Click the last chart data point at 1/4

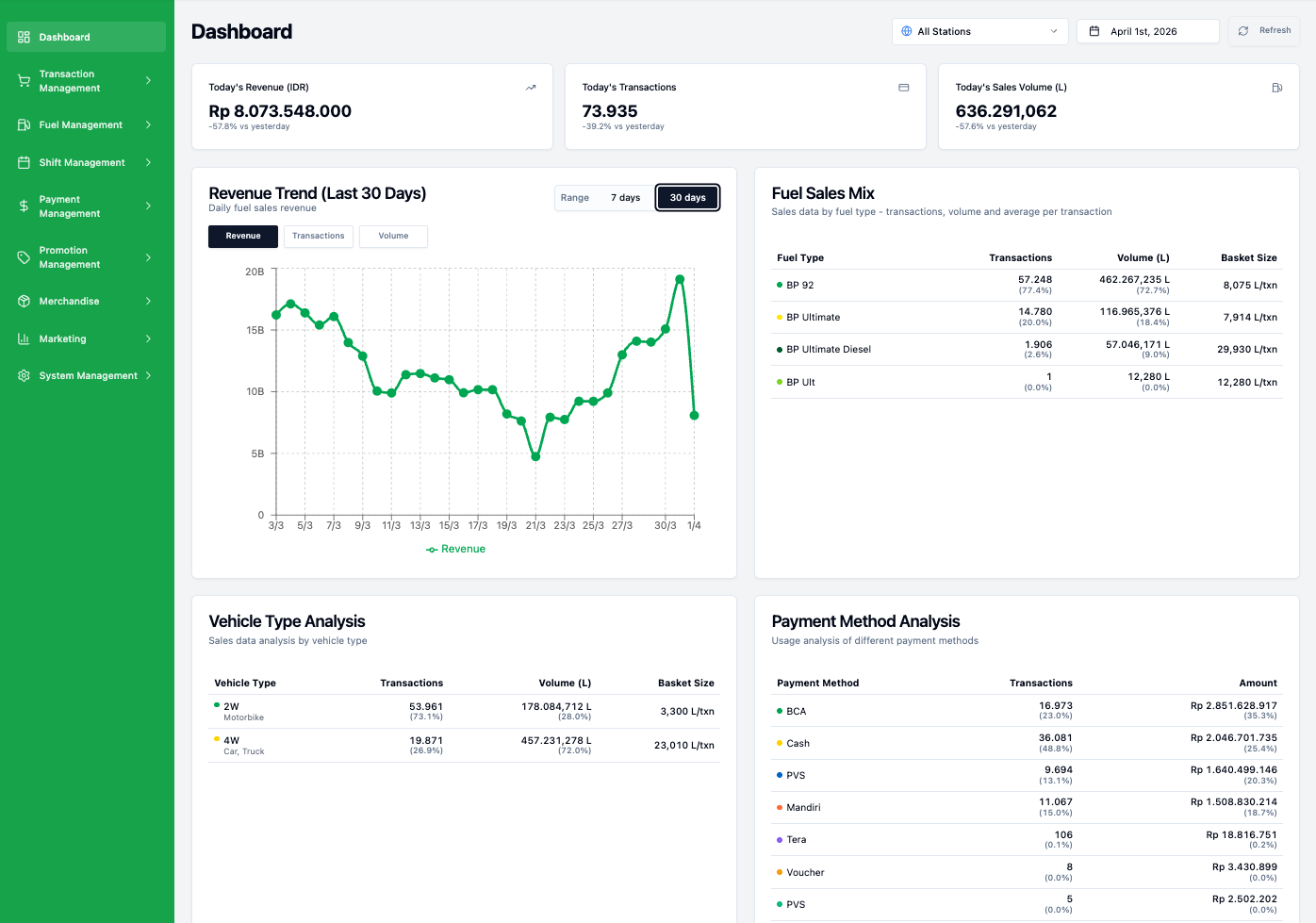pyautogui.click(x=695, y=415)
